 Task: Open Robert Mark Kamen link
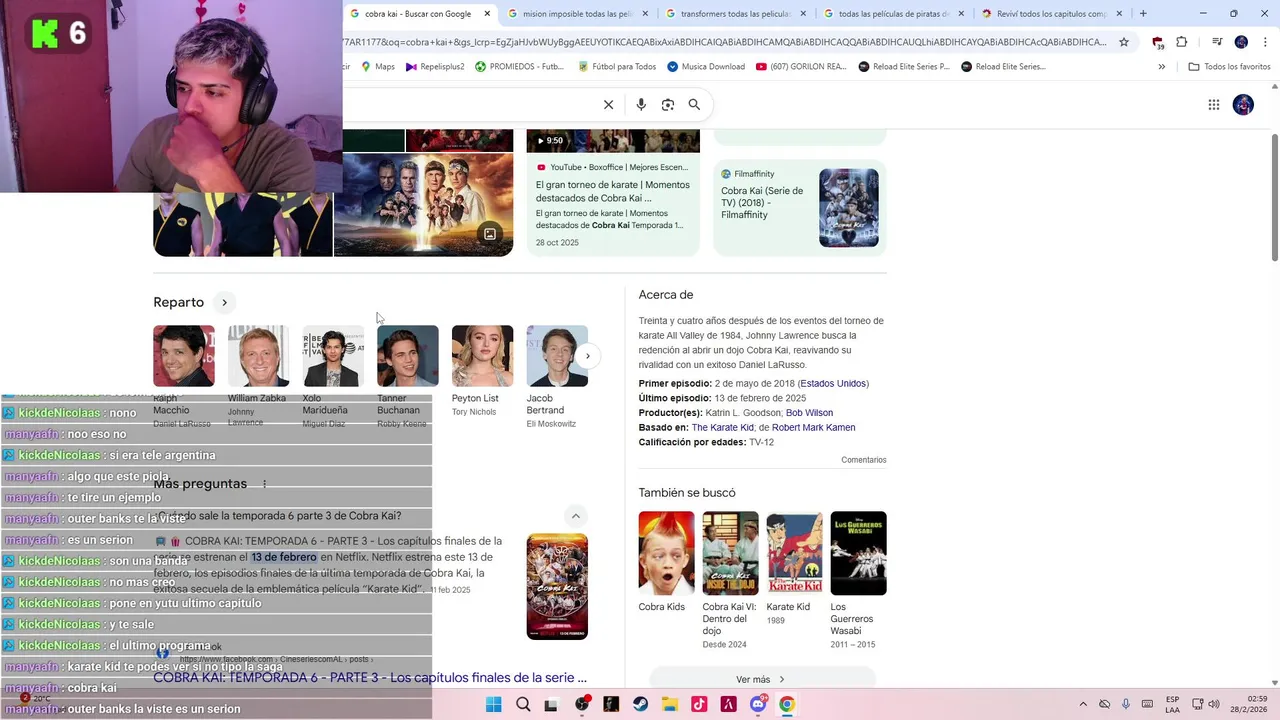click(813, 428)
